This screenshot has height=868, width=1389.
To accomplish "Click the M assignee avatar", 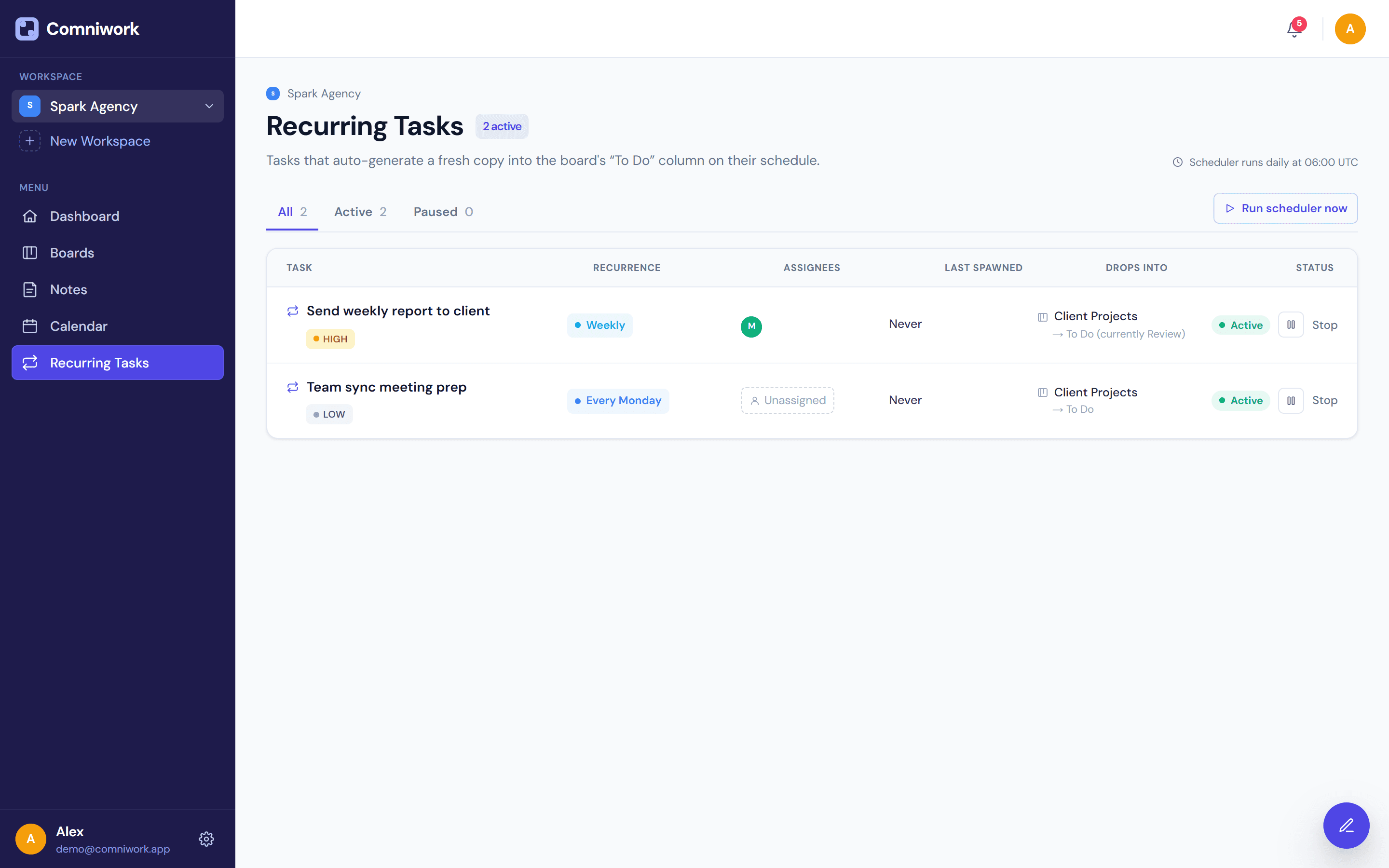I will point(751,326).
